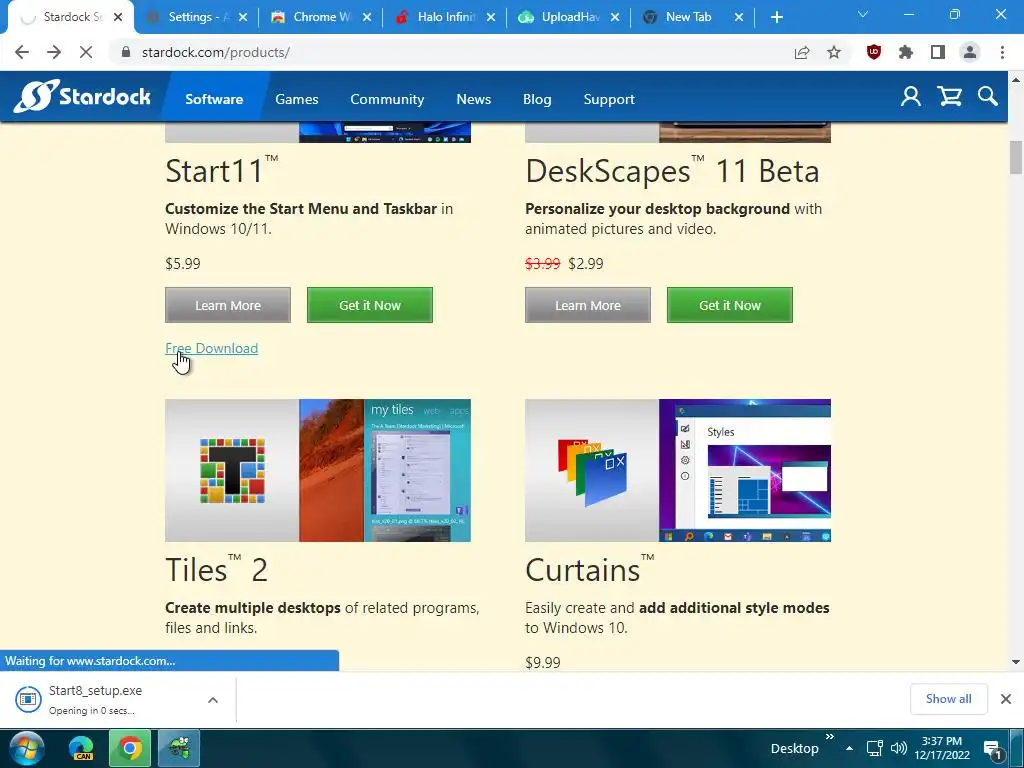The image size is (1024, 768).
Task: Click the clock showing 3:37 PM
Action: pos(942,748)
